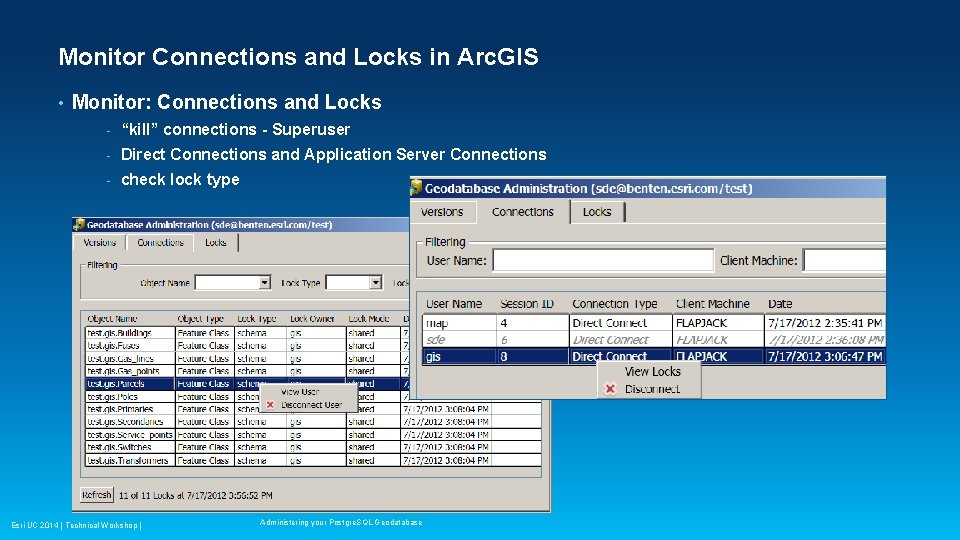Click the Client Machine filter field
This screenshot has height=540, width=960.
[x=845, y=260]
